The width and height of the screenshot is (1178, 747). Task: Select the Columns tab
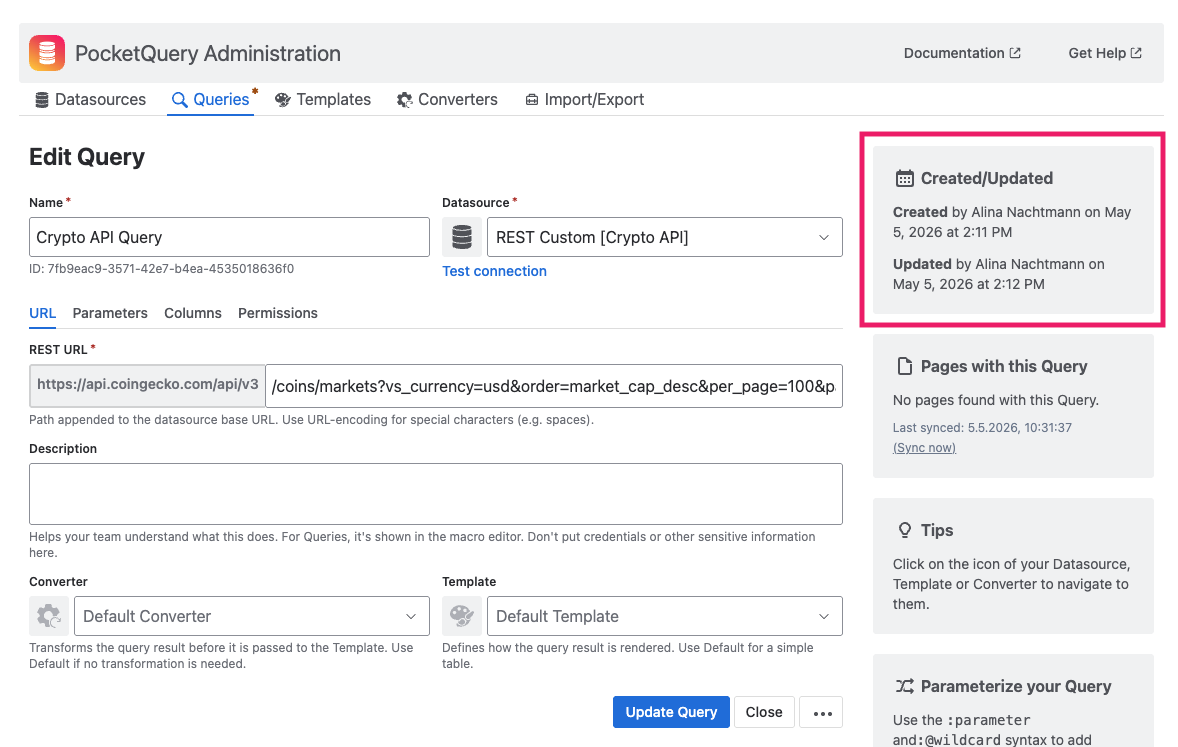(192, 313)
